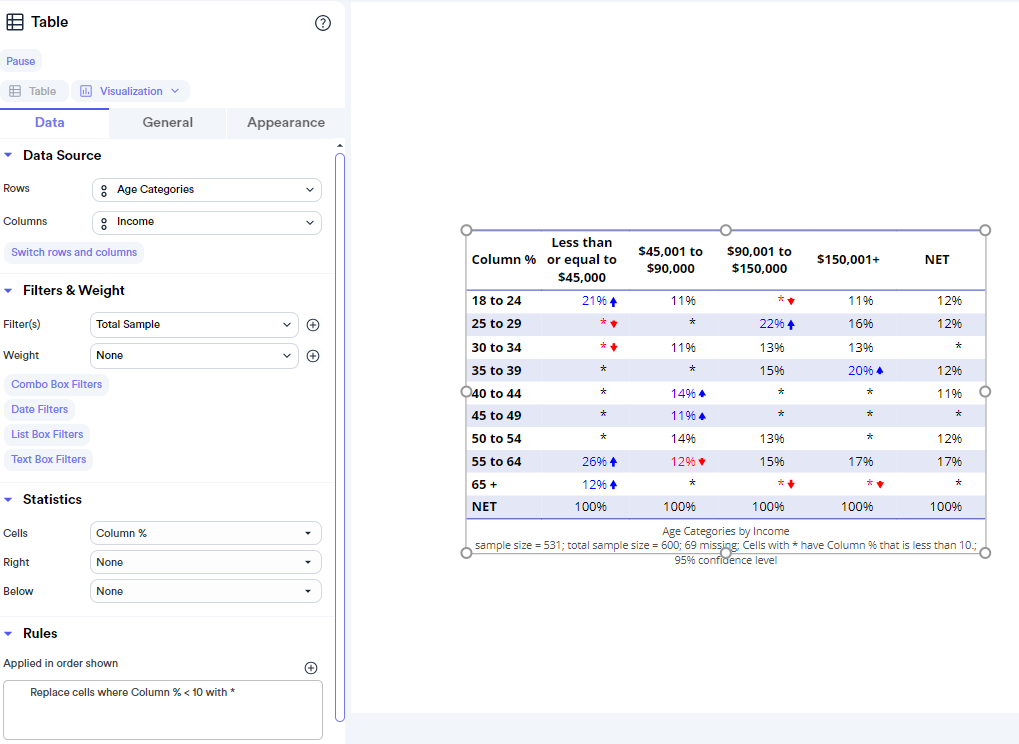Click the table's top-middle resize handle

[x=726, y=230]
